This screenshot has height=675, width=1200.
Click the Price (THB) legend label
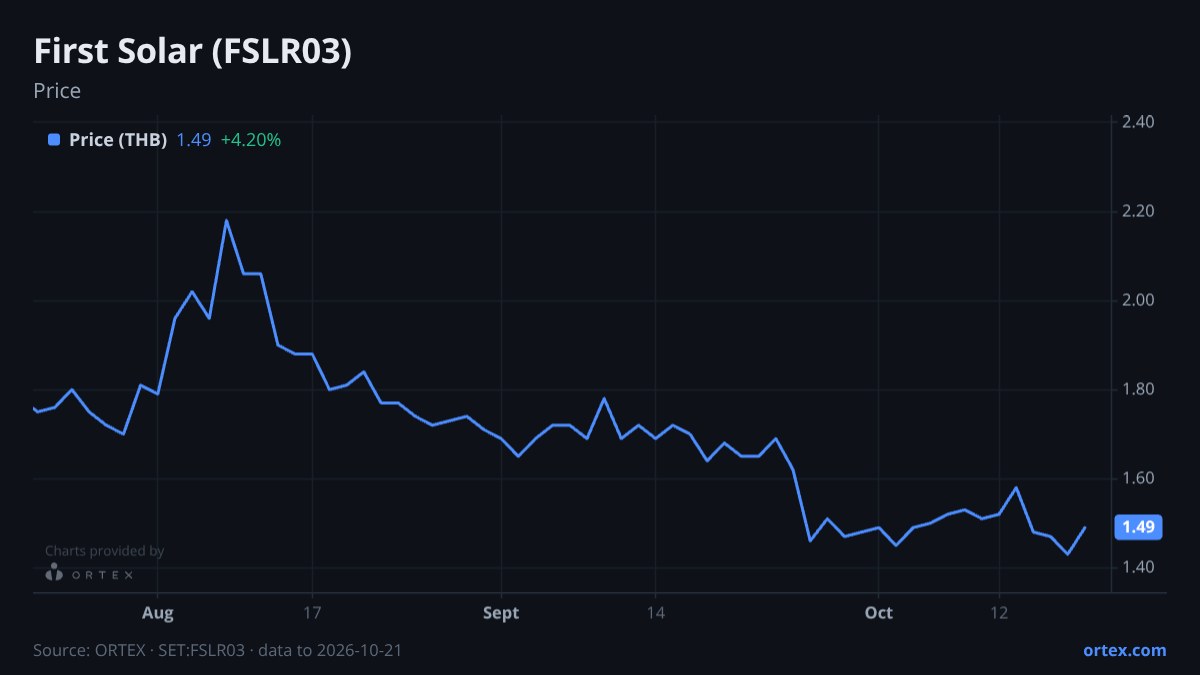click(118, 140)
